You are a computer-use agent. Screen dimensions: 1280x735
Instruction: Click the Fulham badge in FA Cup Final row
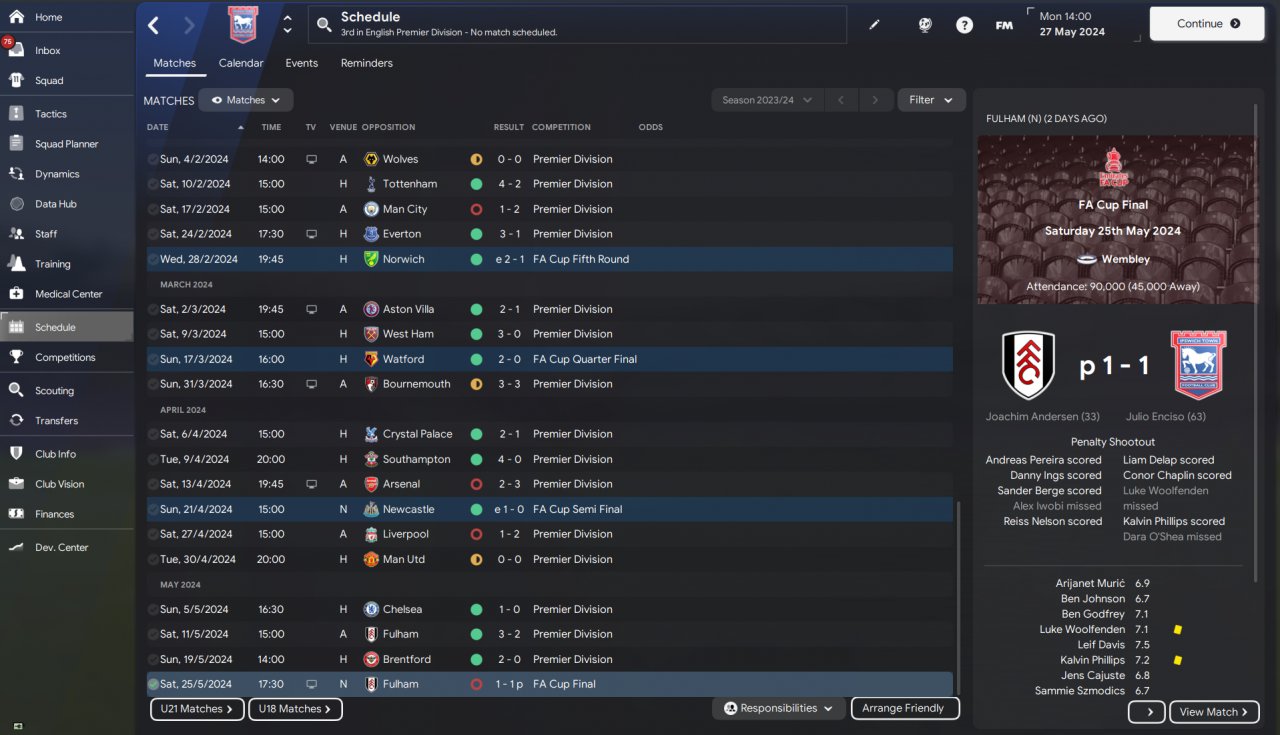[x=371, y=684]
